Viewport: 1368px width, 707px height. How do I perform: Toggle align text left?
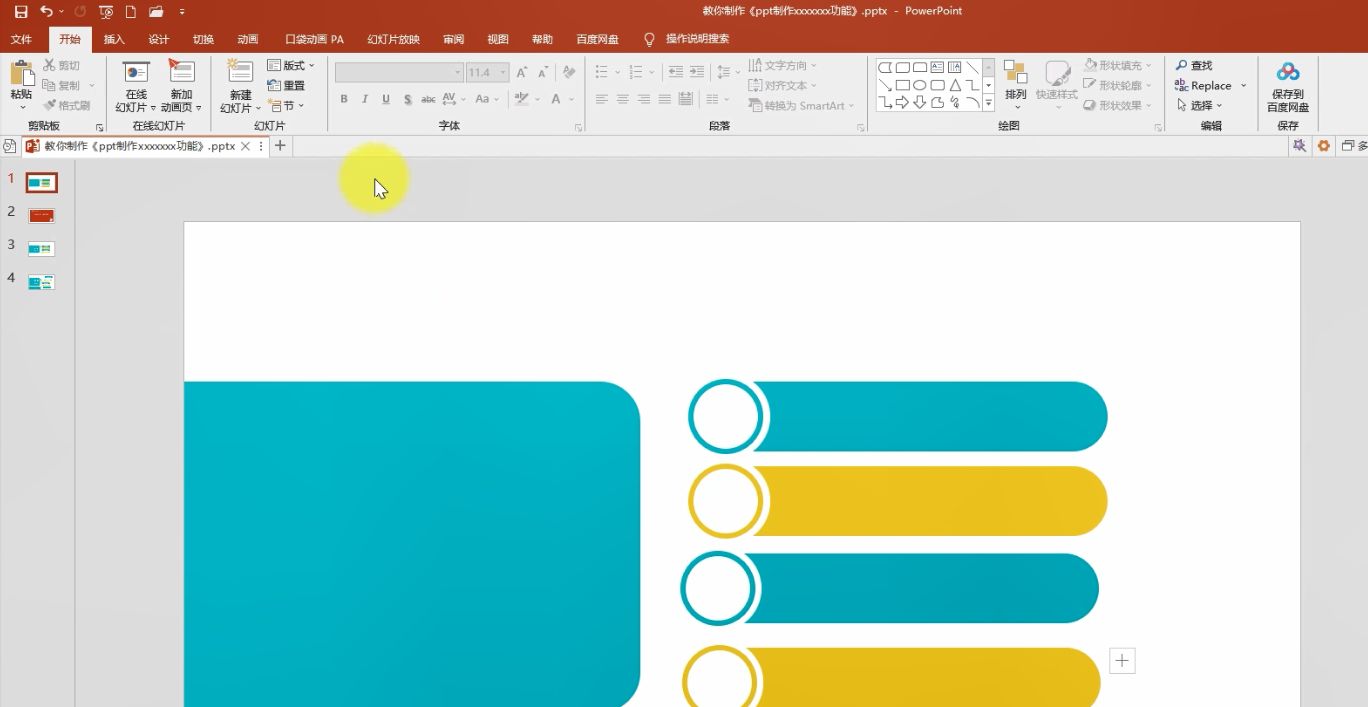[602, 99]
